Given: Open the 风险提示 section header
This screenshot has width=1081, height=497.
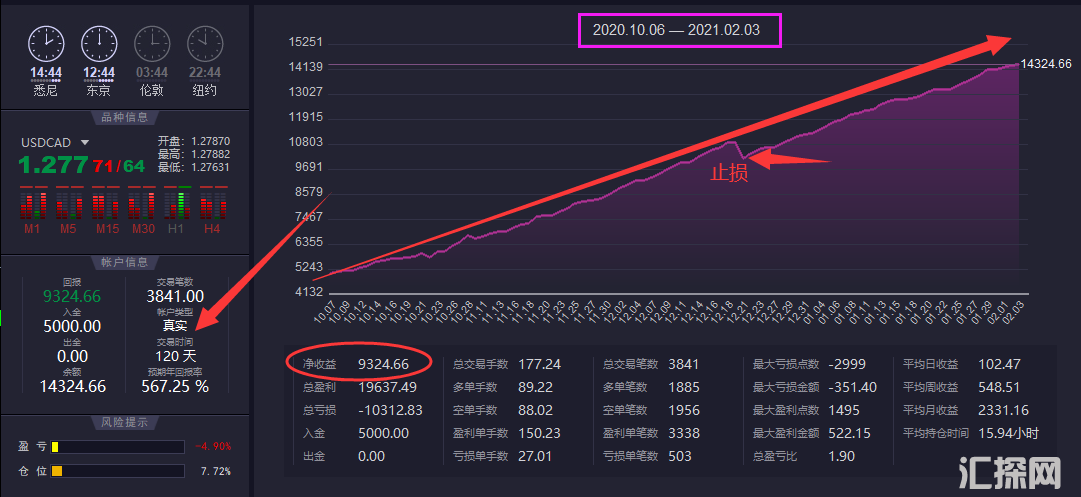Looking at the screenshot, I should [x=125, y=423].
